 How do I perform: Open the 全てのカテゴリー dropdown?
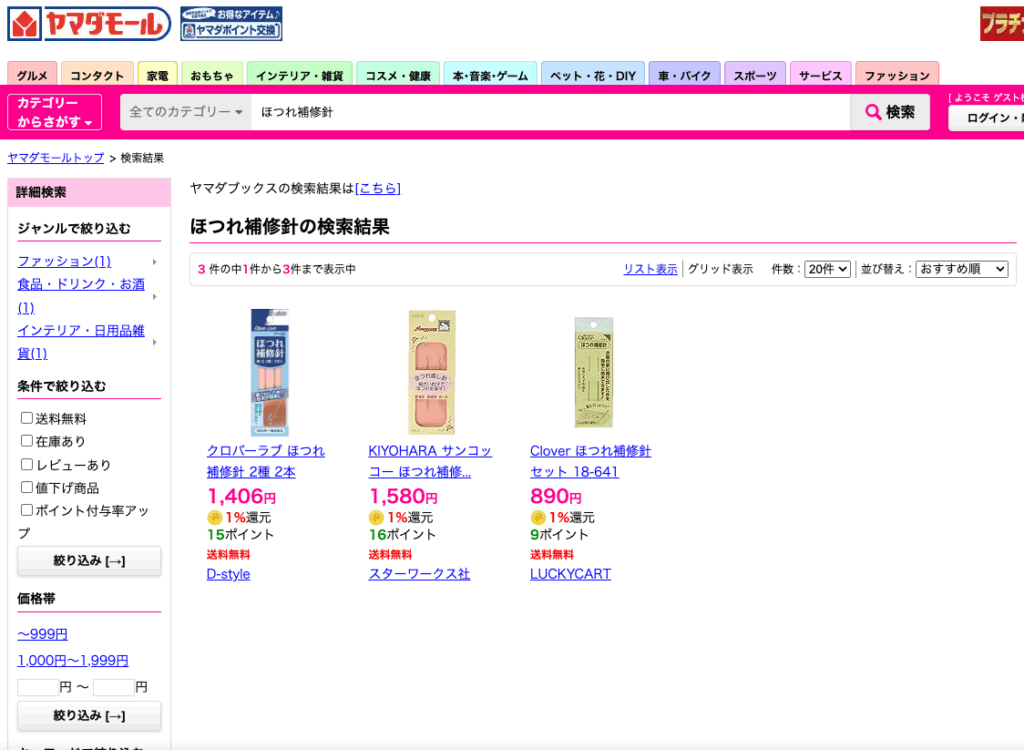click(186, 112)
